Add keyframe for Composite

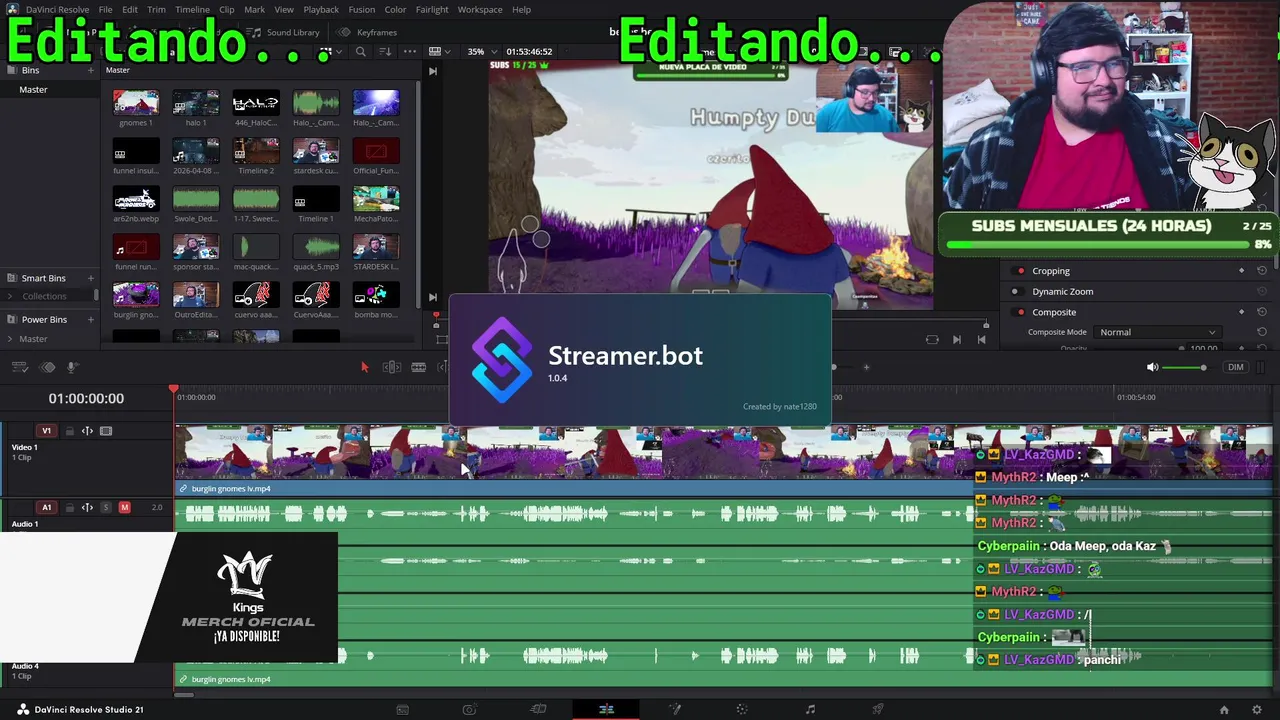tap(1242, 312)
